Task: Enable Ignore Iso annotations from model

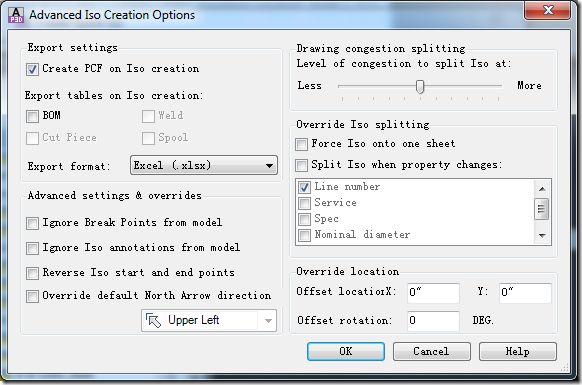Action: (x=32, y=248)
